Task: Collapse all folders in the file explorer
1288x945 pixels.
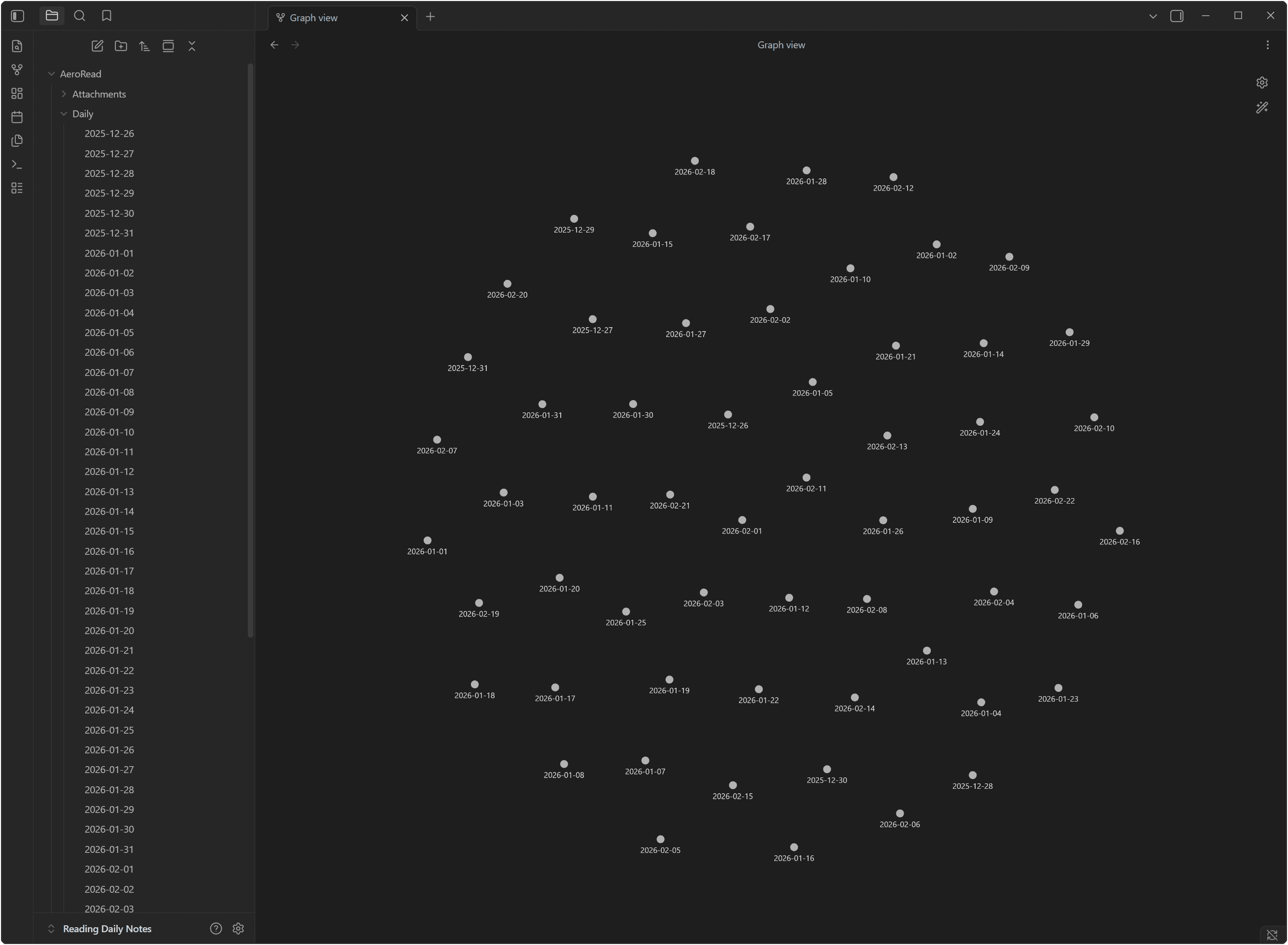Action: tap(192, 46)
